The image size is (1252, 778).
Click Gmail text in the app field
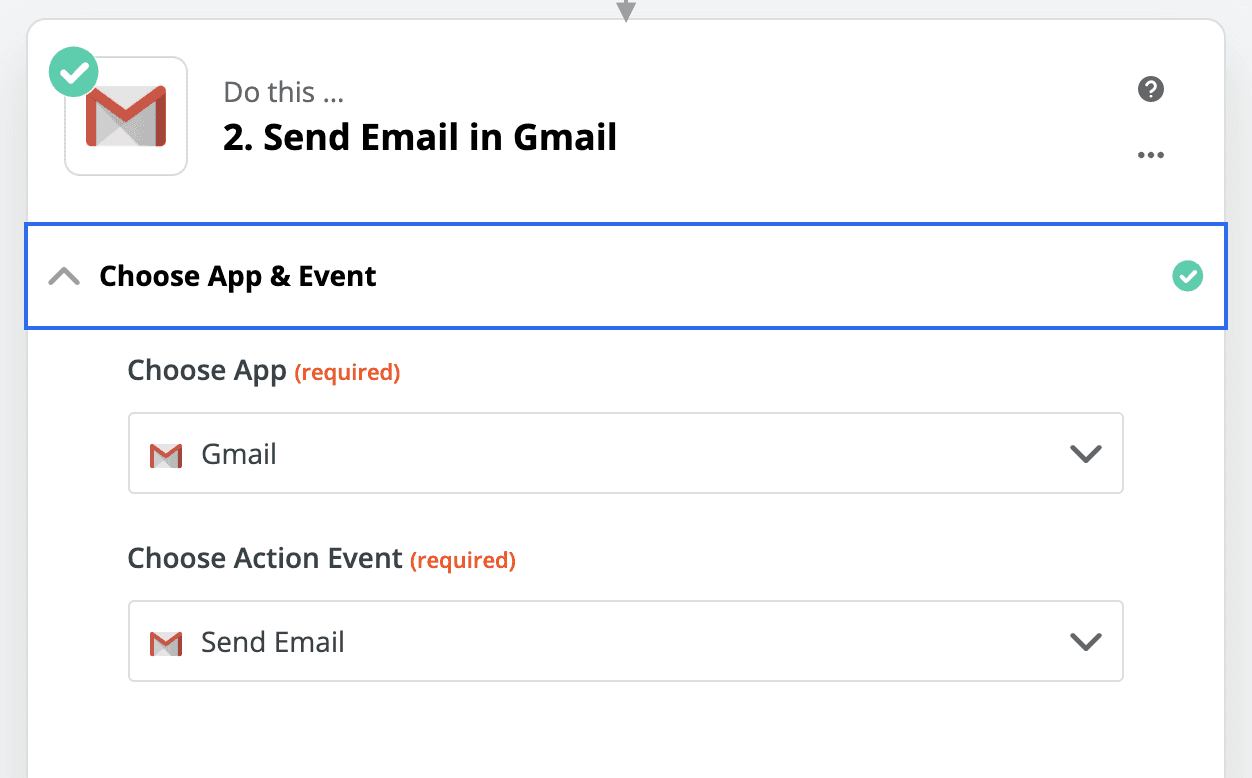[239, 454]
